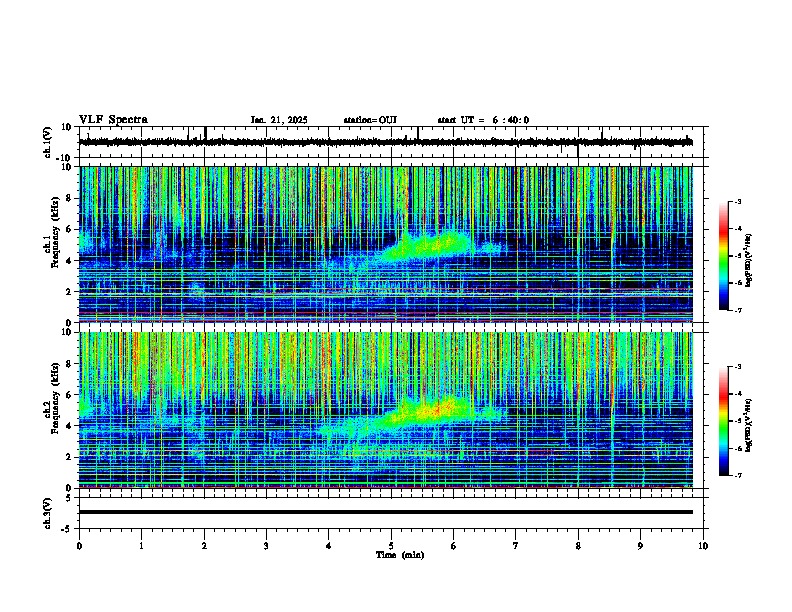Click the ch.1 spectrogram color scale bar

pyautogui.click(x=723, y=256)
